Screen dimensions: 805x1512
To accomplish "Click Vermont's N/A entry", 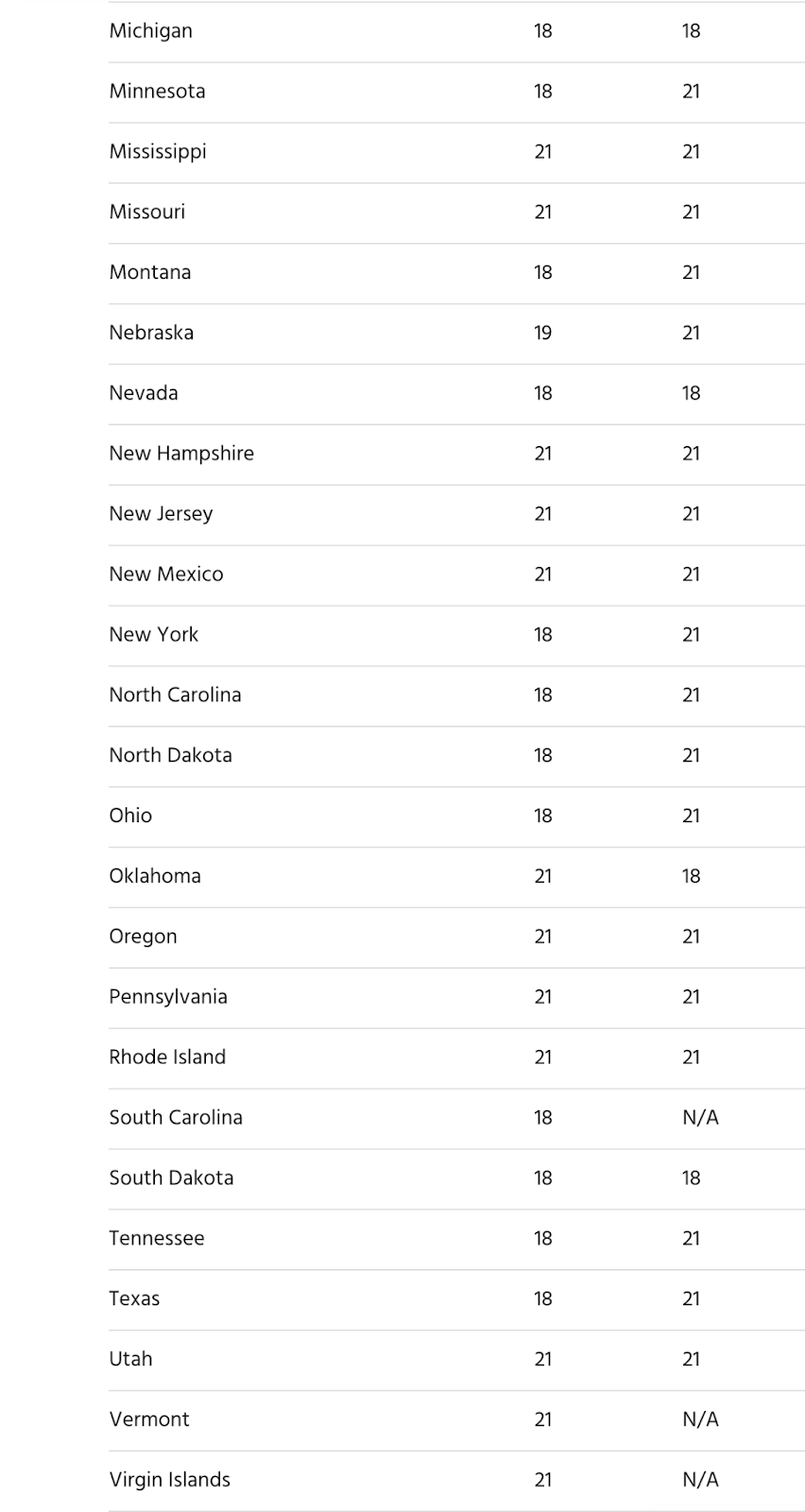I will 700,1419.
